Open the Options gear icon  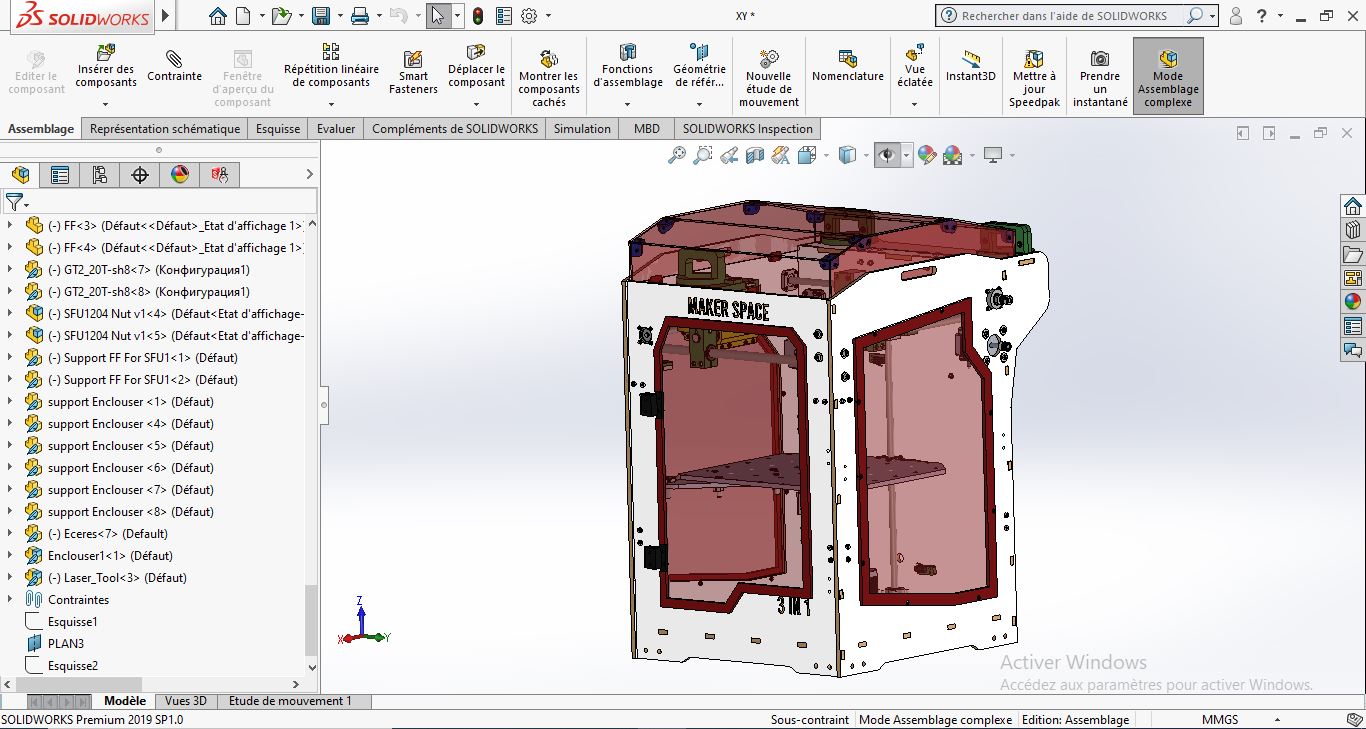coord(529,16)
